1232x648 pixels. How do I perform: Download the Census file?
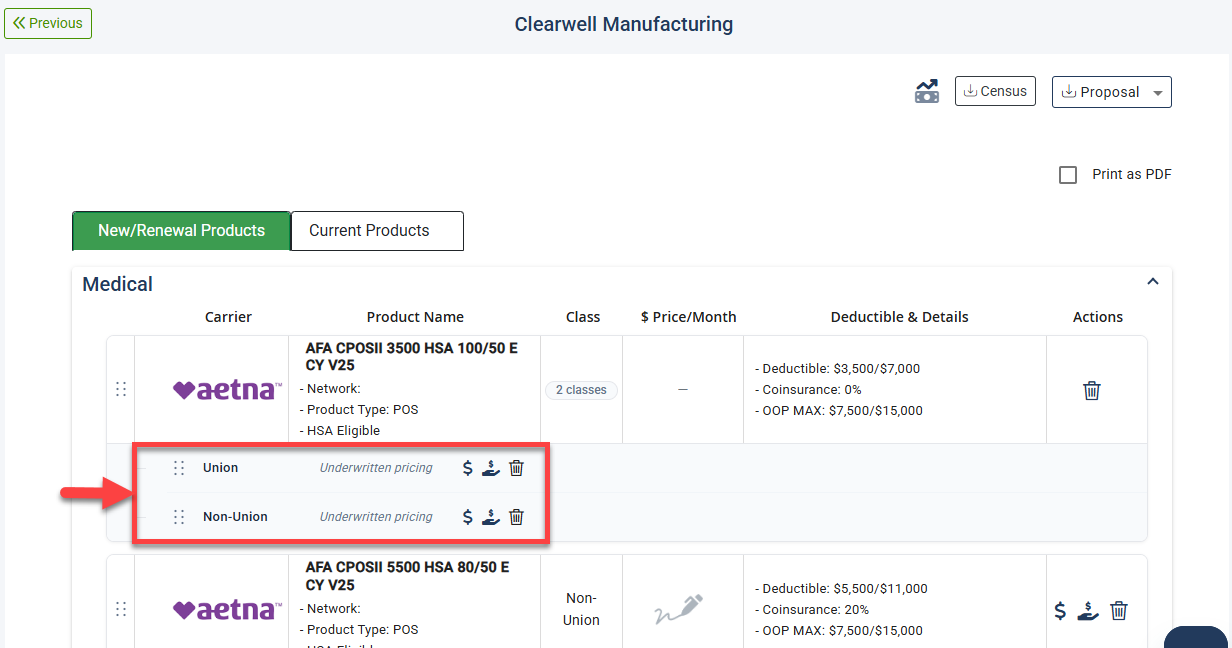pos(995,91)
